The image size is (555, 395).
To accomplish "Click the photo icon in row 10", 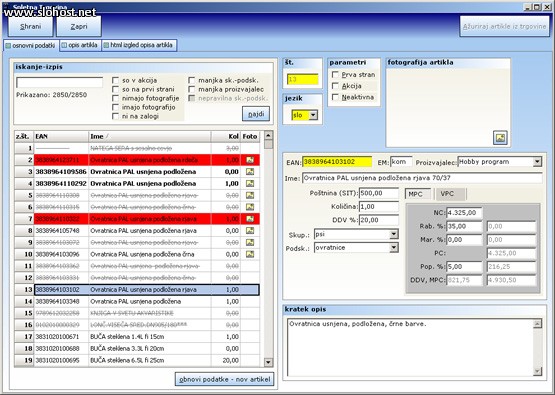I will click(250, 254).
